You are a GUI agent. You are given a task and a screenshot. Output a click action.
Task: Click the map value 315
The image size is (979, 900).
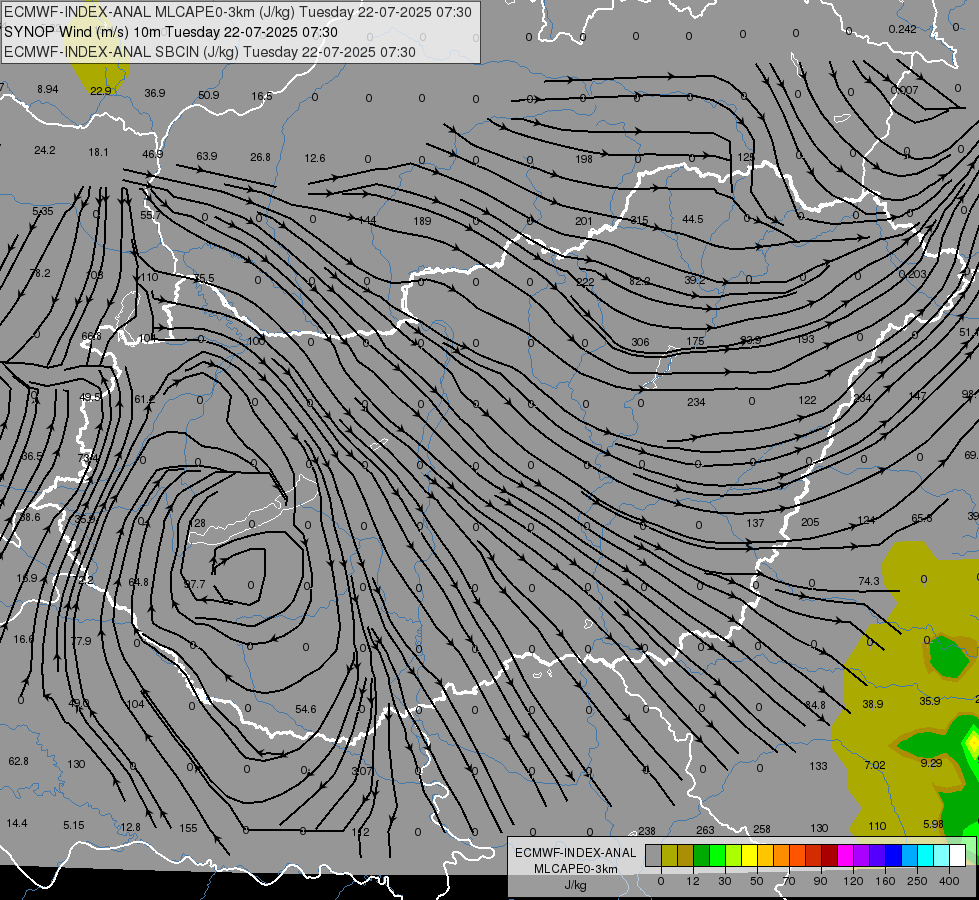tap(639, 220)
